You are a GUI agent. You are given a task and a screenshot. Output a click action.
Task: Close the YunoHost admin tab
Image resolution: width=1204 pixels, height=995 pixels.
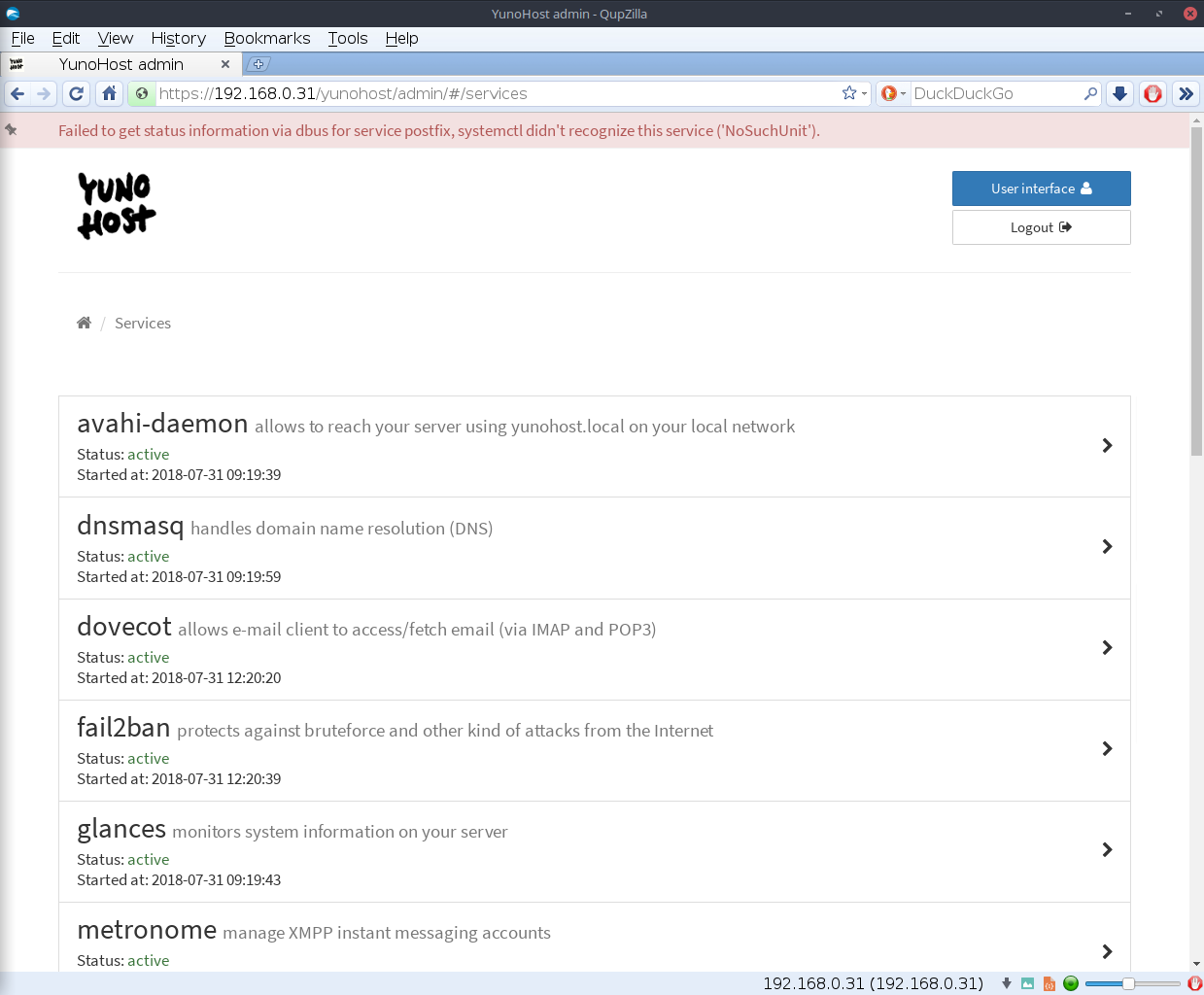click(x=225, y=64)
